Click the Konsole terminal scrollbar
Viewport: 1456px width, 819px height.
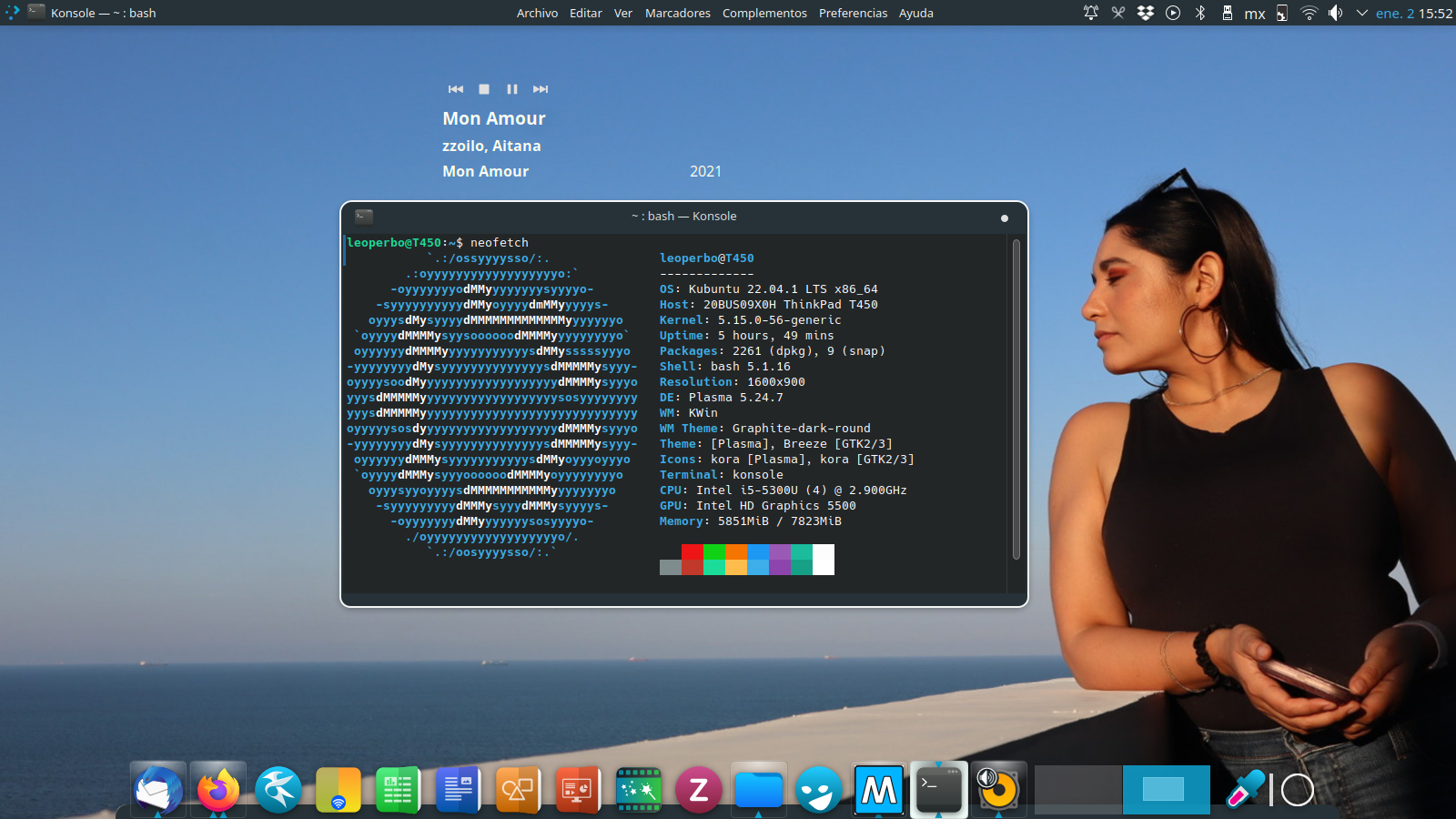tap(1016, 399)
